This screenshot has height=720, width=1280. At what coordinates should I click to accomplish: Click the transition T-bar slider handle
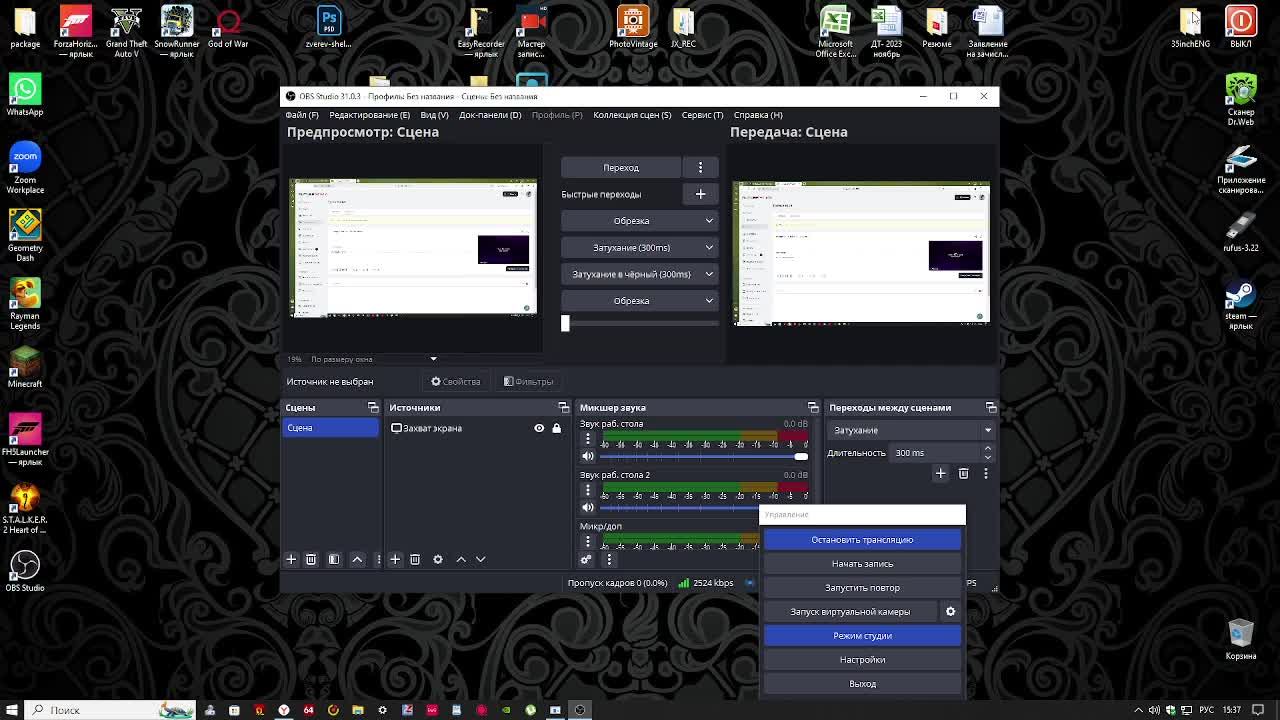565,323
